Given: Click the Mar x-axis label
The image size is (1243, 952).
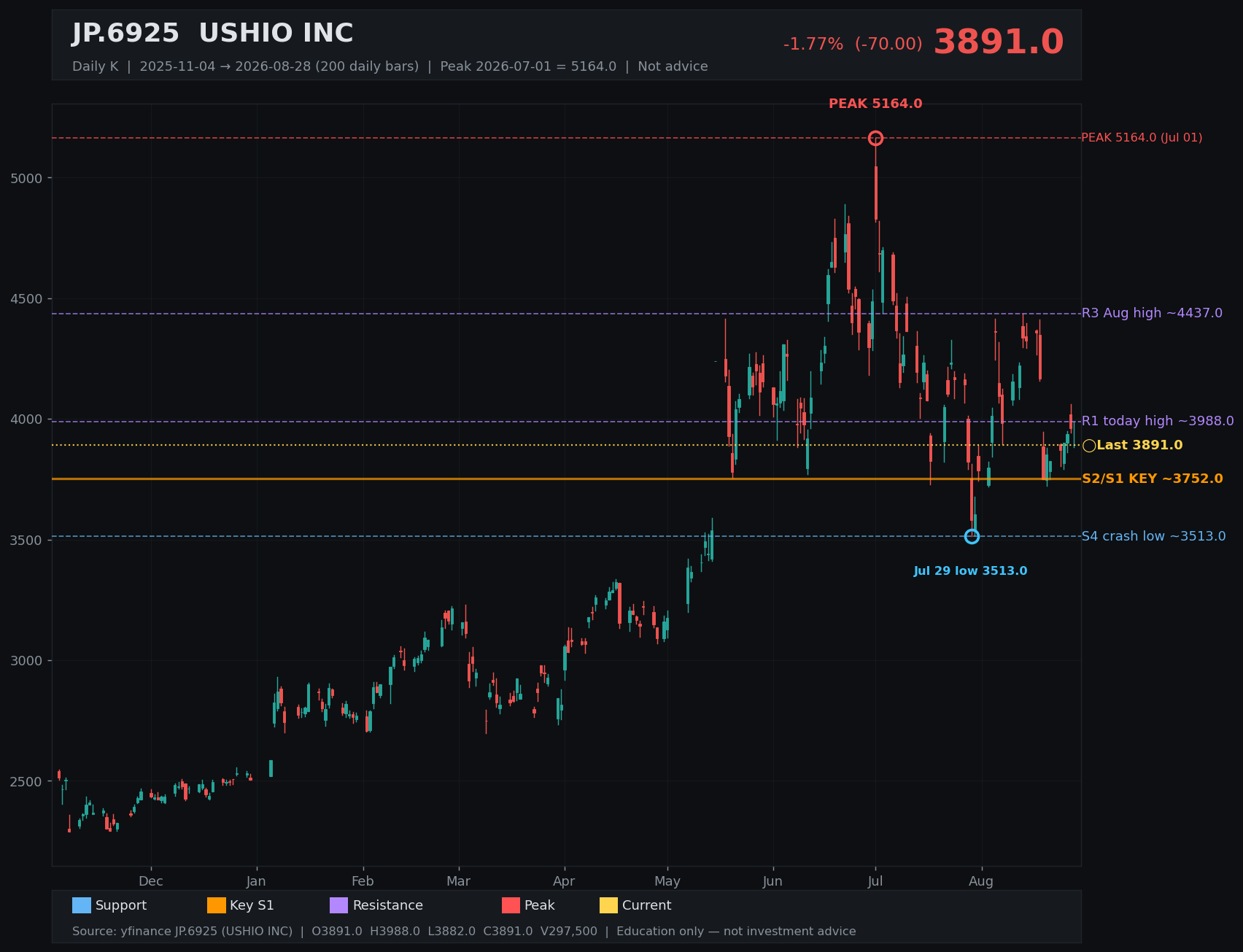Looking at the screenshot, I should [x=459, y=881].
